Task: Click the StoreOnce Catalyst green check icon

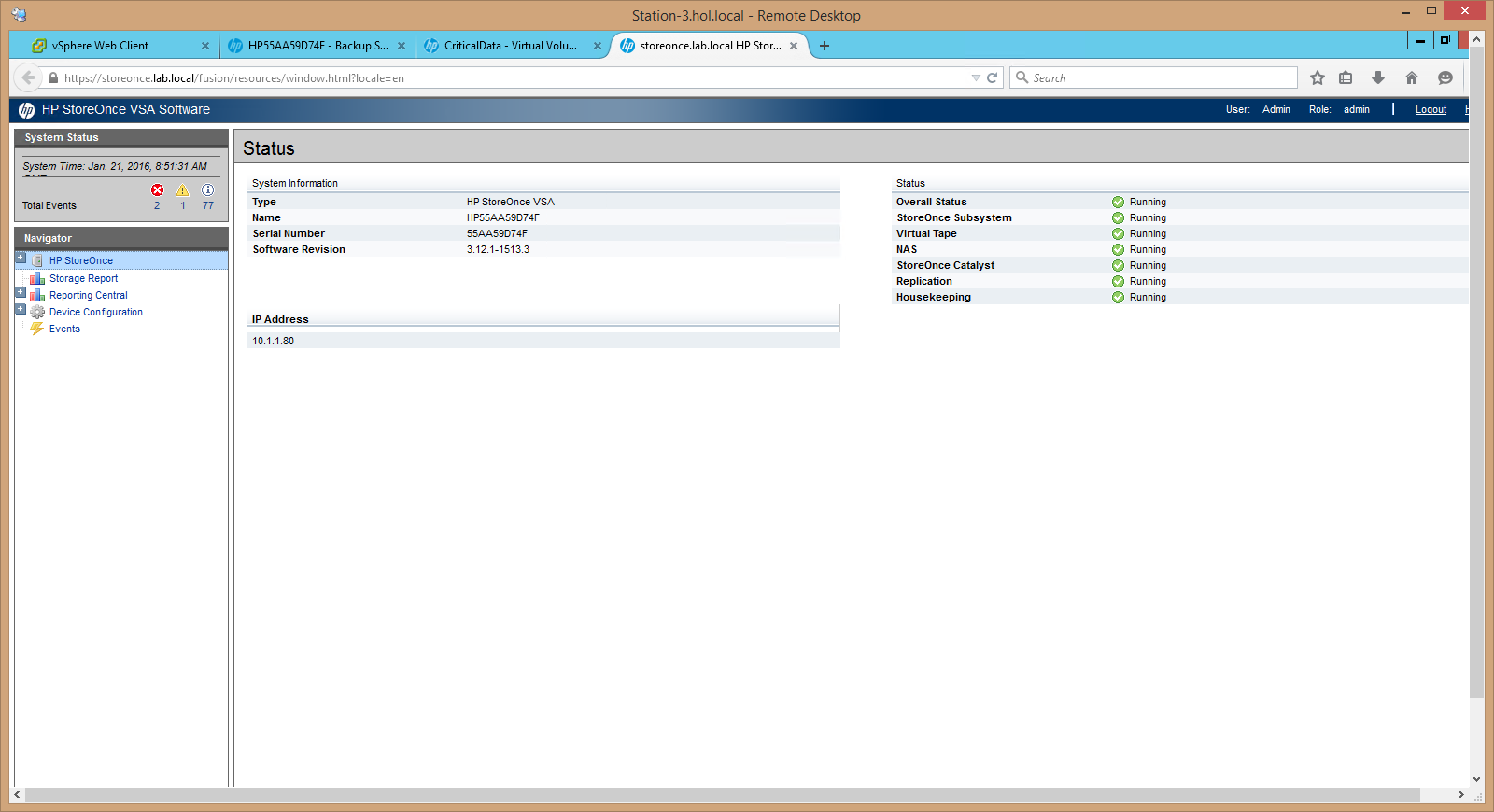Action: click(x=1118, y=265)
